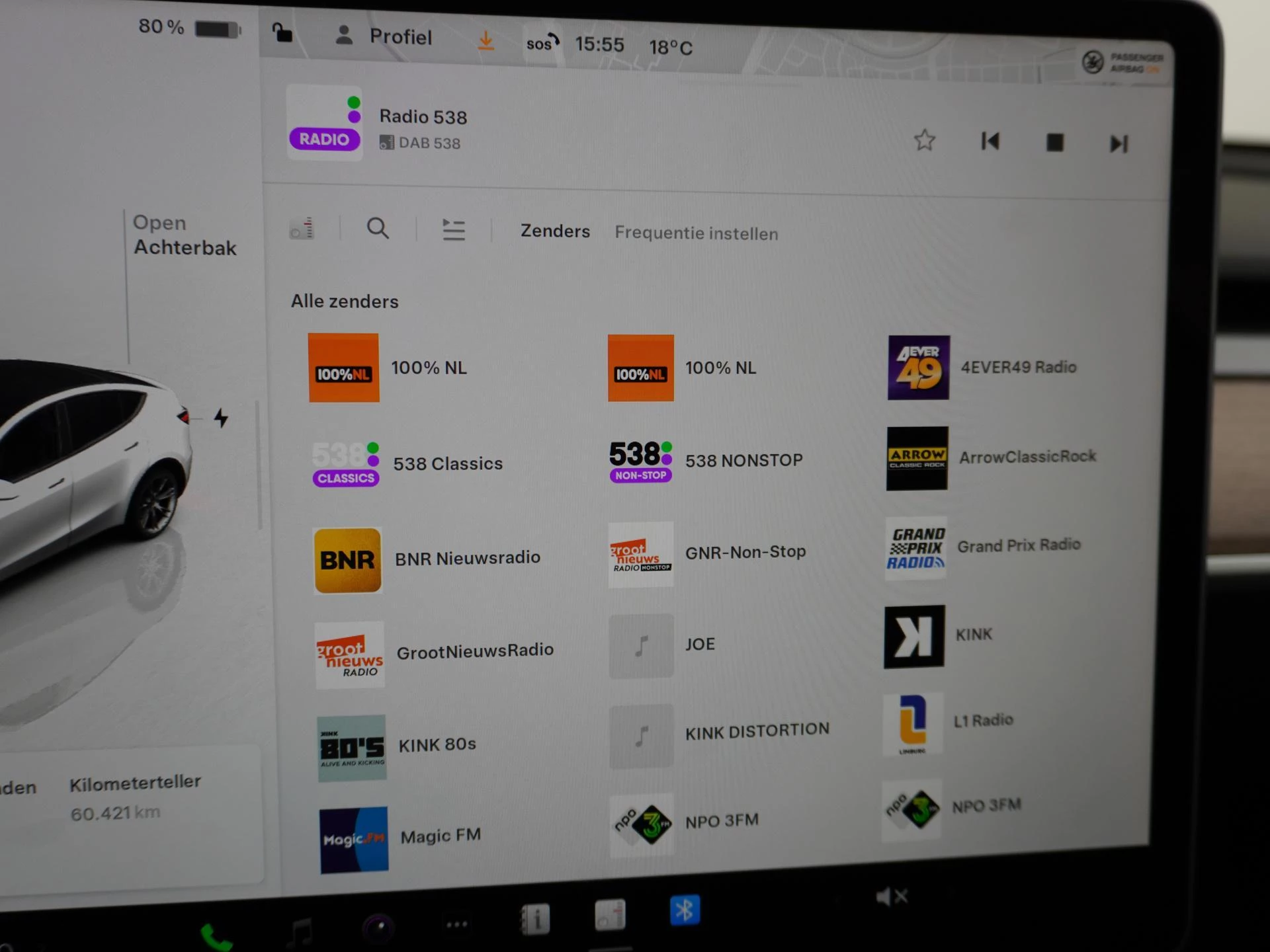1270x952 pixels.
Task: Select 'Magic FM' station name
Action: 441,836
